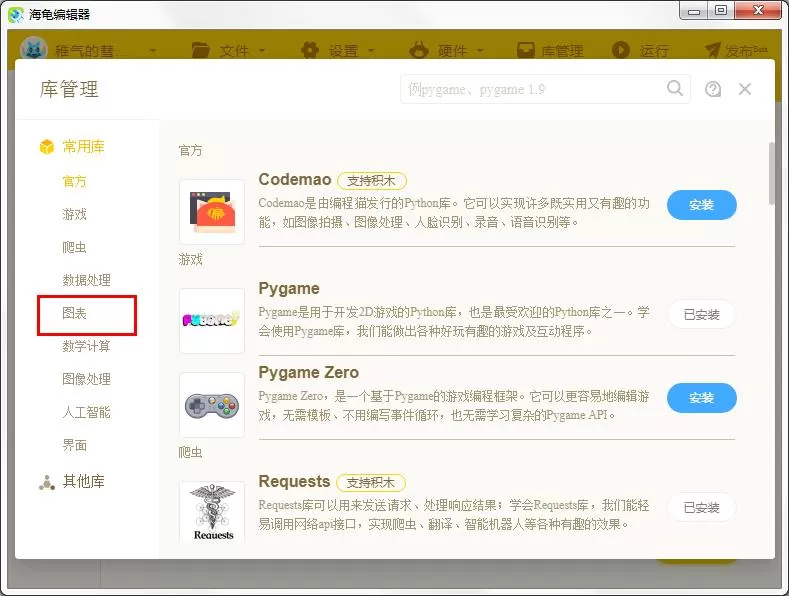Select the 人工智能 sidebar category
The image size is (789, 596).
click(87, 412)
